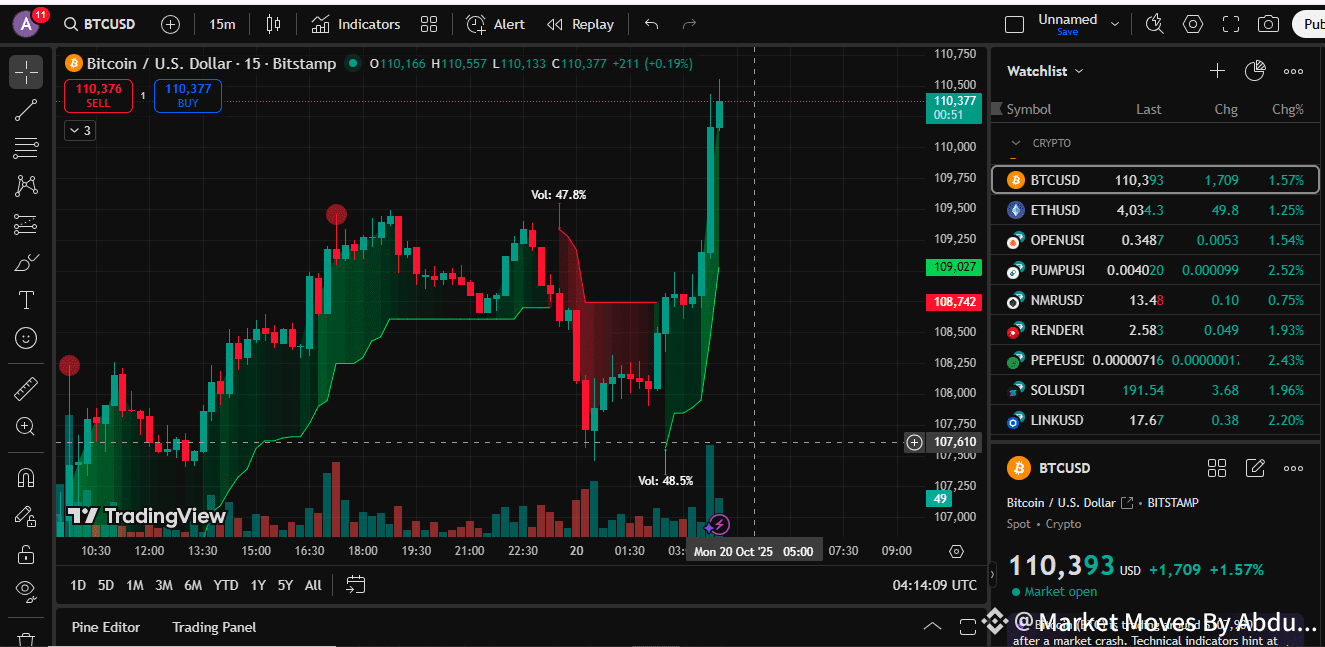The image size is (1325, 647).
Task: Open the BTCUSD details more options menu
Action: tap(1293, 468)
